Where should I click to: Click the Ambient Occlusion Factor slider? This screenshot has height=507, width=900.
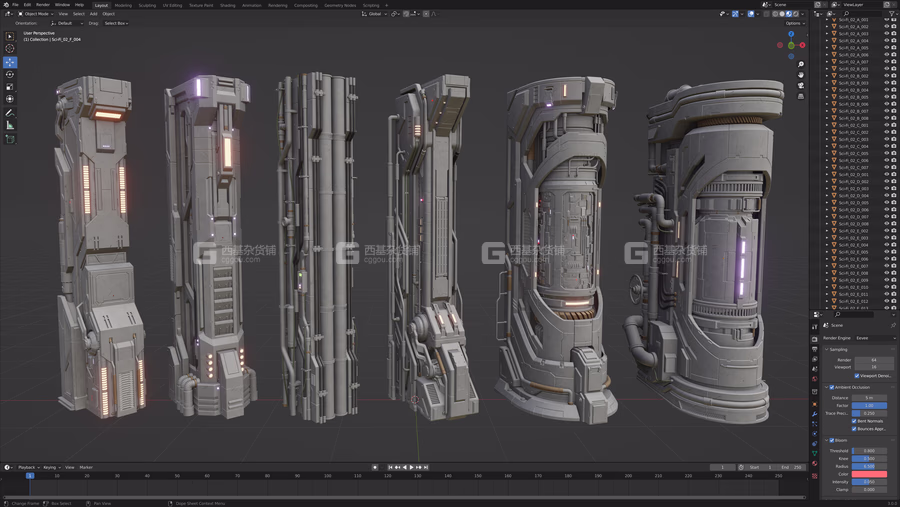(x=869, y=405)
